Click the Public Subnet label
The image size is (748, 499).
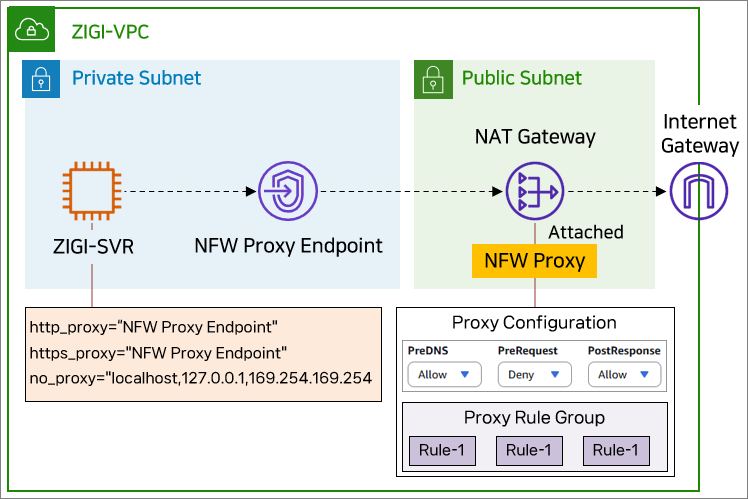tap(522, 78)
